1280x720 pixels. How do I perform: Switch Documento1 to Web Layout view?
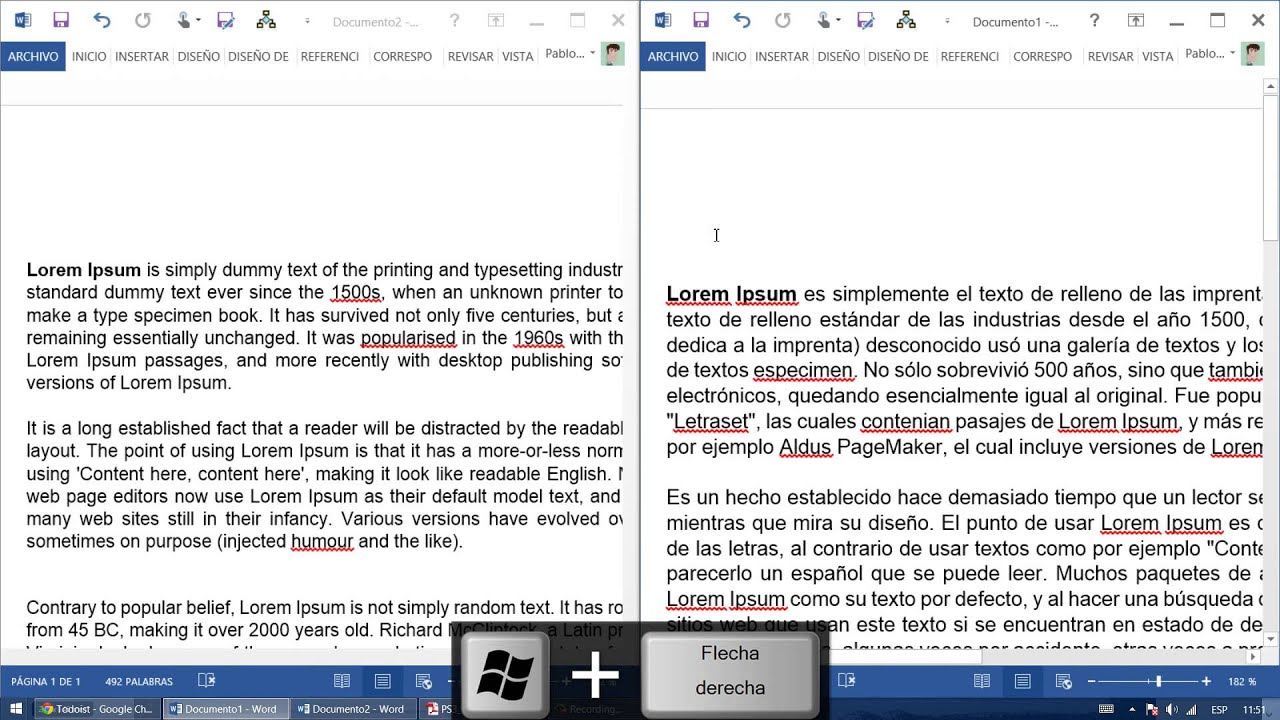1063,681
